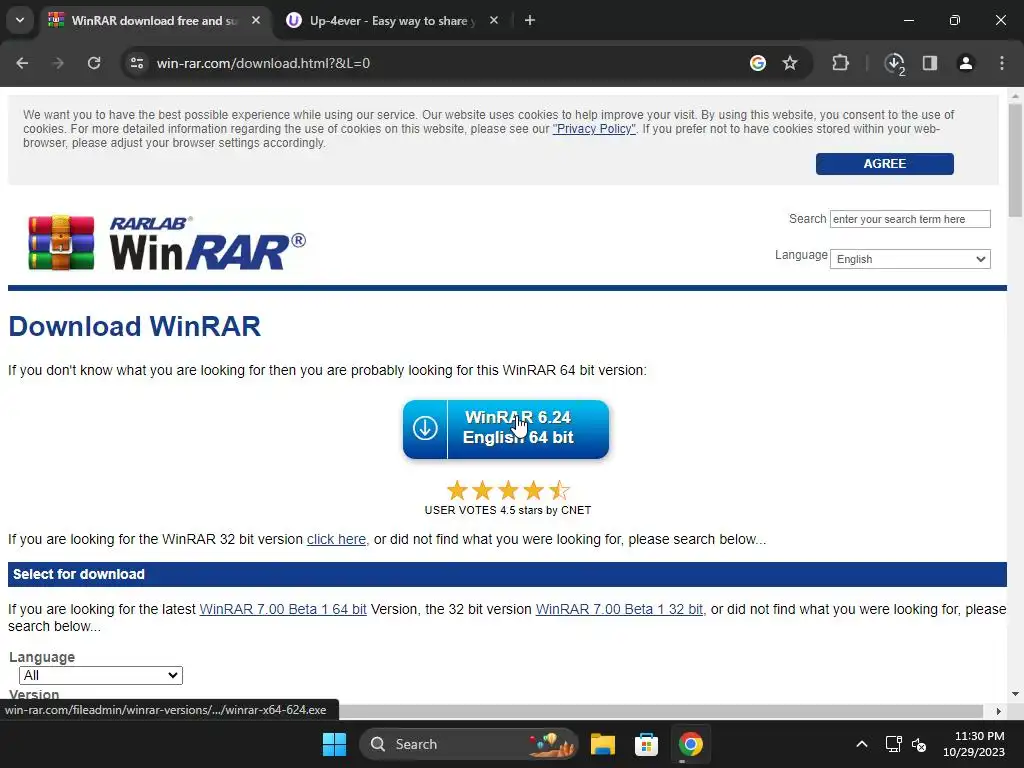Open Chrome three-dot menu
Viewport: 1024px width, 768px height.
point(1002,63)
